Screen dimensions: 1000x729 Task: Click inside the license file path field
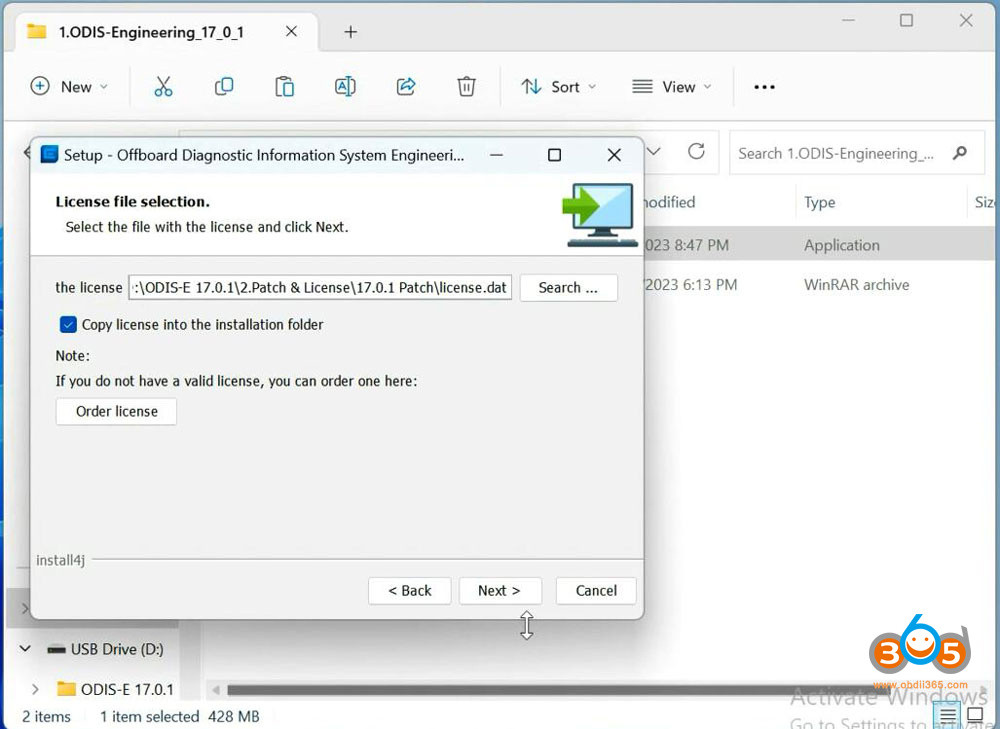point(320,287)
